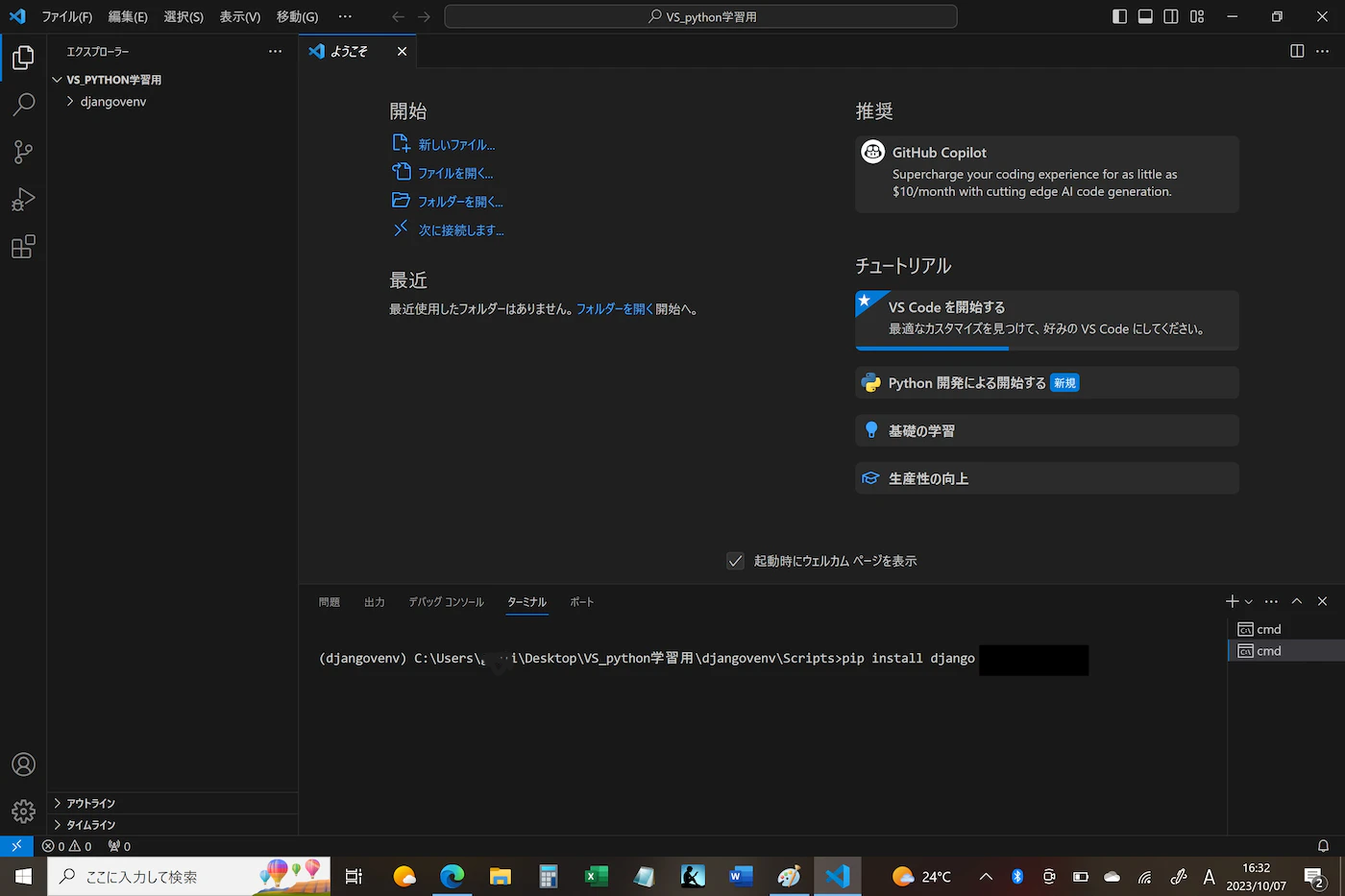Toggle the primary side bar
Screen dimensions: 1345x896
(1119, 16)
